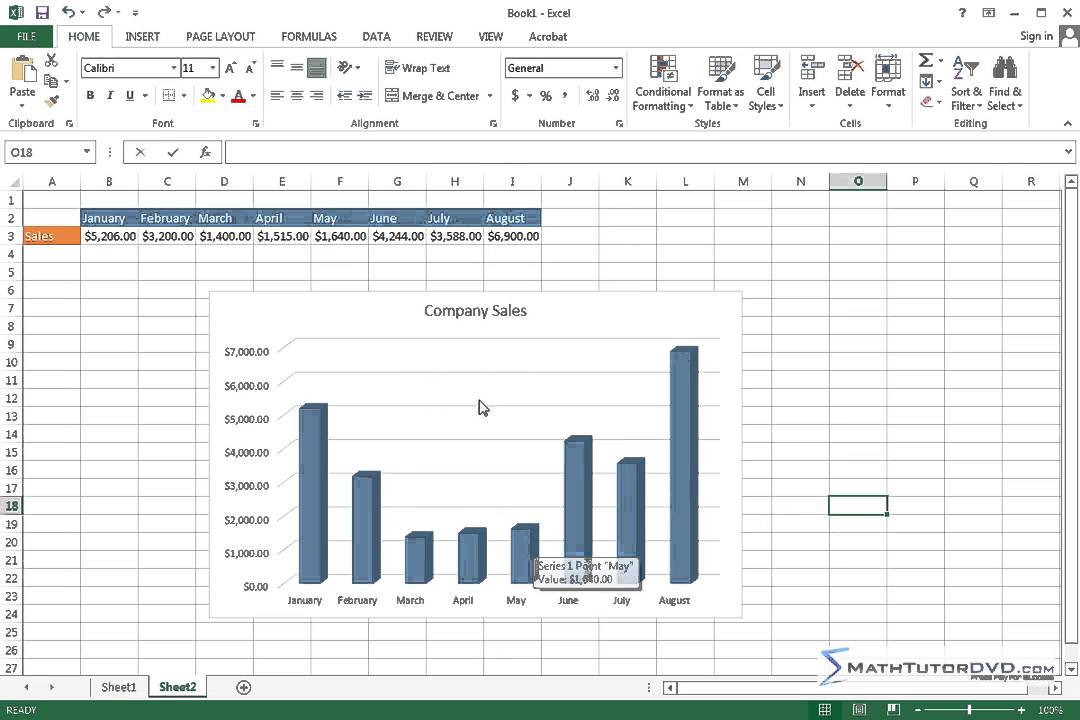1080x720 pixels.
Task: Toggle Italic formatting
Action: [110, 95]
